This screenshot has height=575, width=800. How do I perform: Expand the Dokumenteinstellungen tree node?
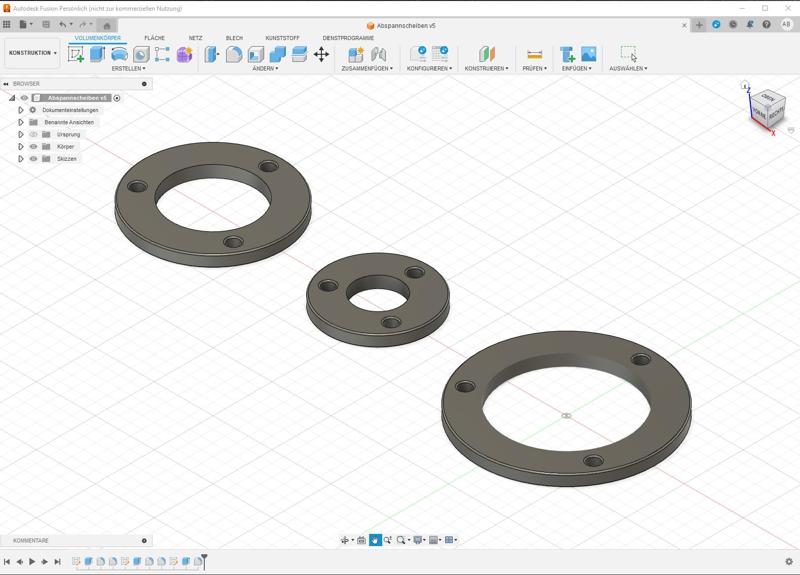click(21, 110)
